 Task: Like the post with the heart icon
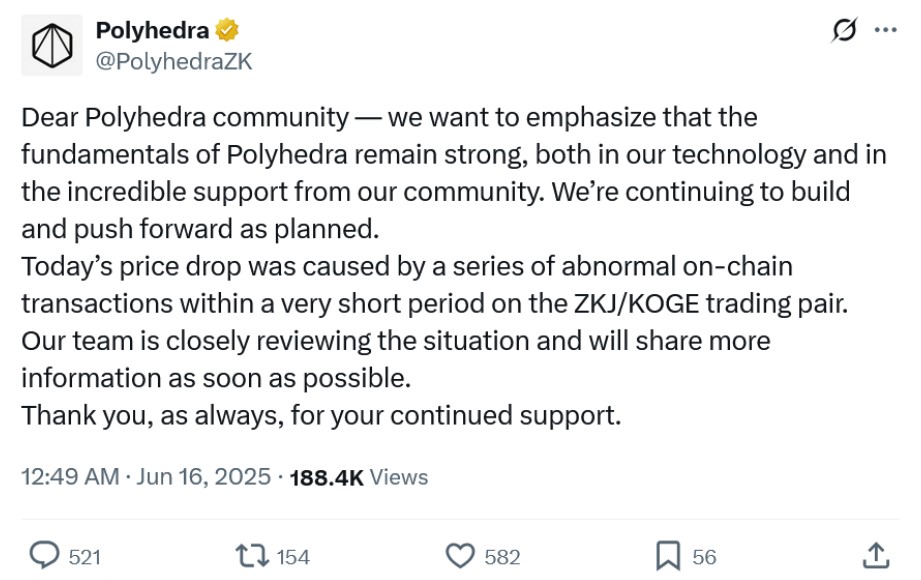tap(460, 556)
